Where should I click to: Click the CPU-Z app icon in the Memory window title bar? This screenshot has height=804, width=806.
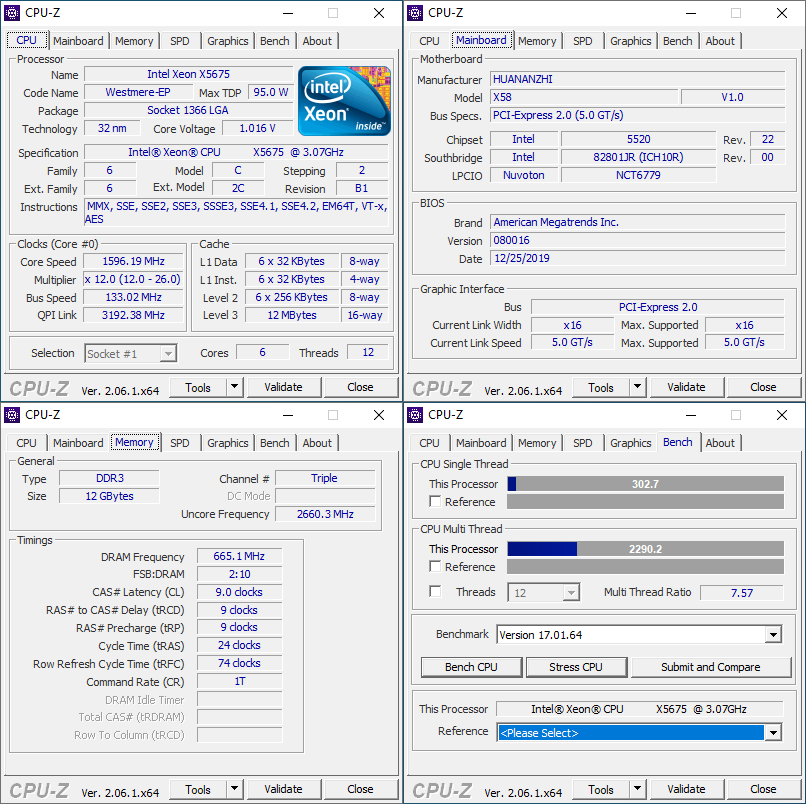11,415
